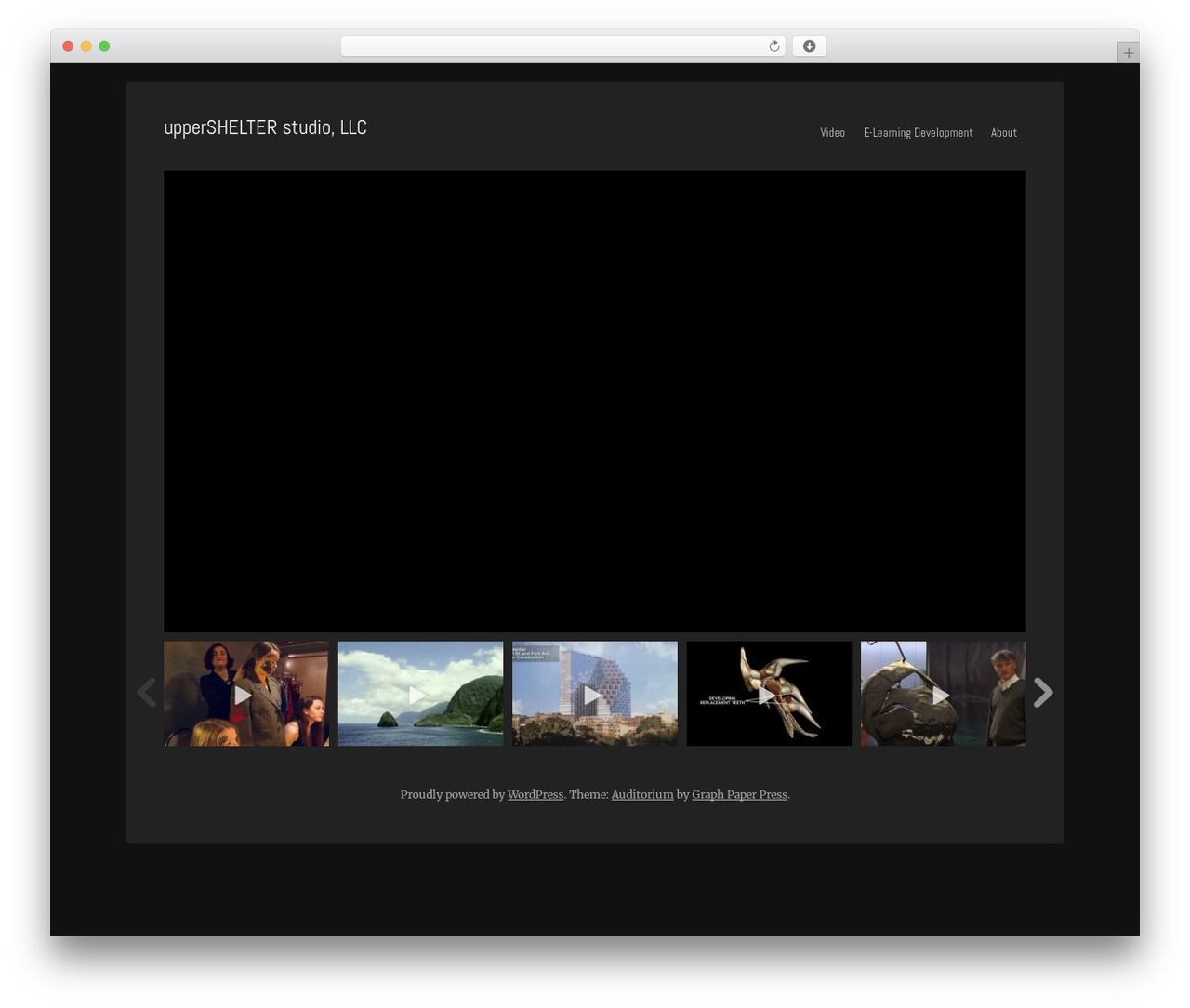Viewport: 1190px width, 1008px height.
Task: Close the browser window with red button
Action: tap(68, 46)
